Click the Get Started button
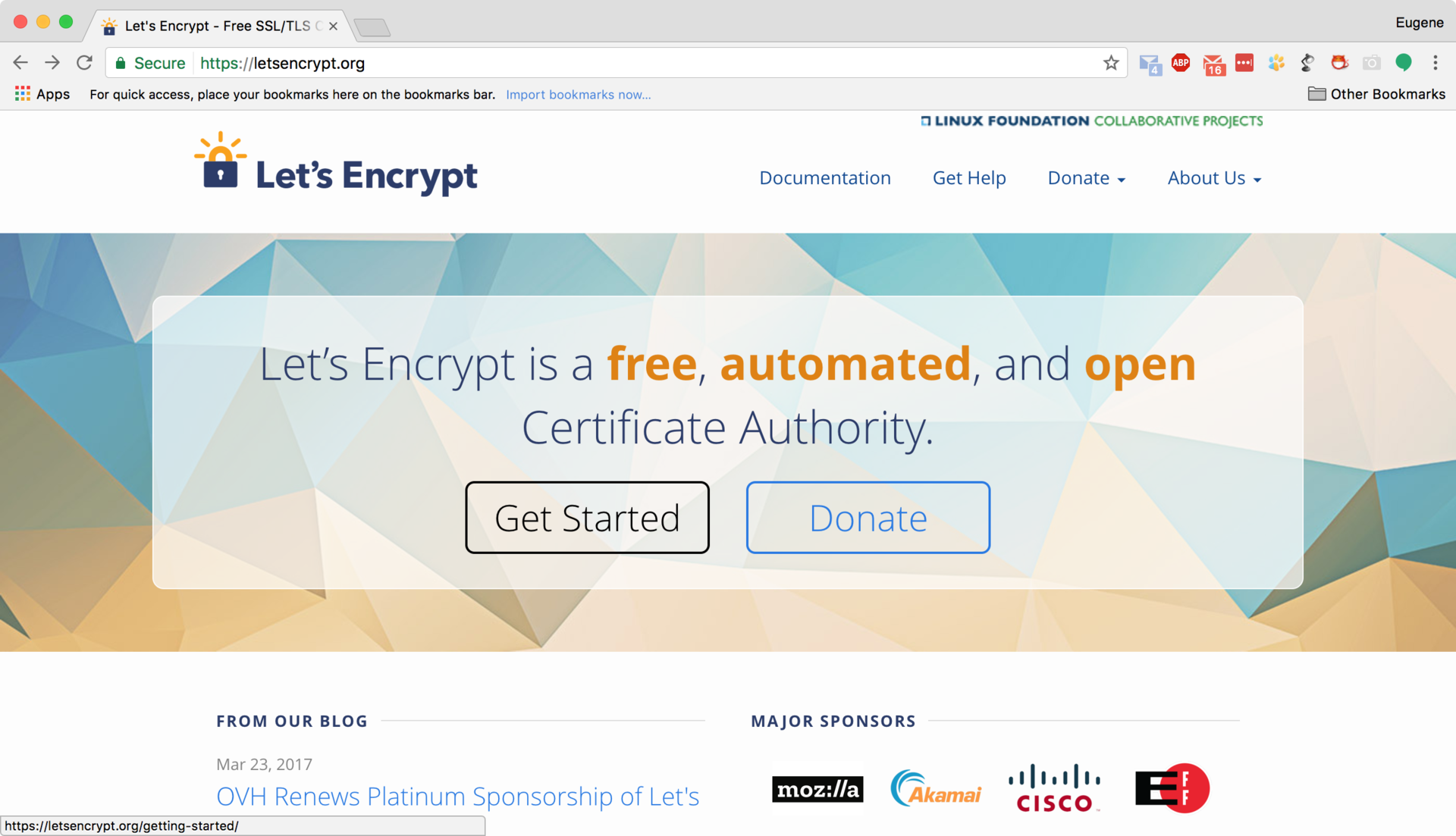 click(x=586, y=517)
